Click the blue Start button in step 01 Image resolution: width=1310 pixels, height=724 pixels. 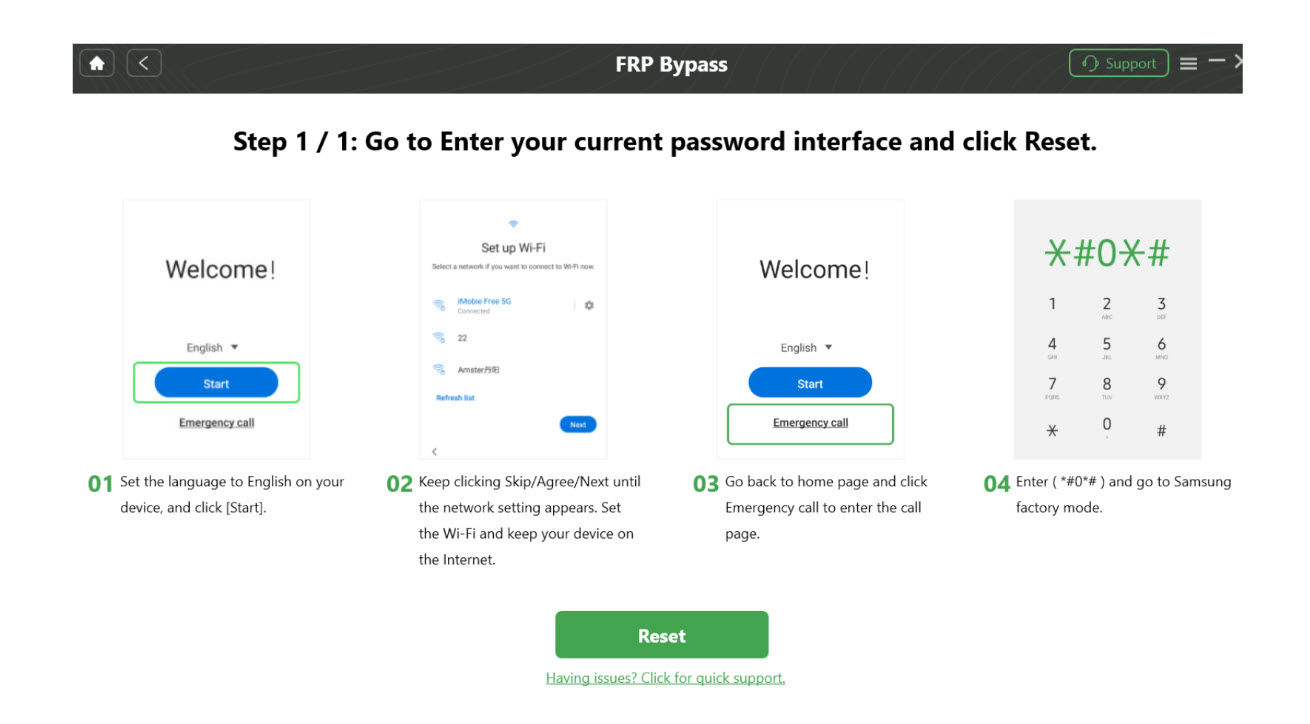[216, 383]
